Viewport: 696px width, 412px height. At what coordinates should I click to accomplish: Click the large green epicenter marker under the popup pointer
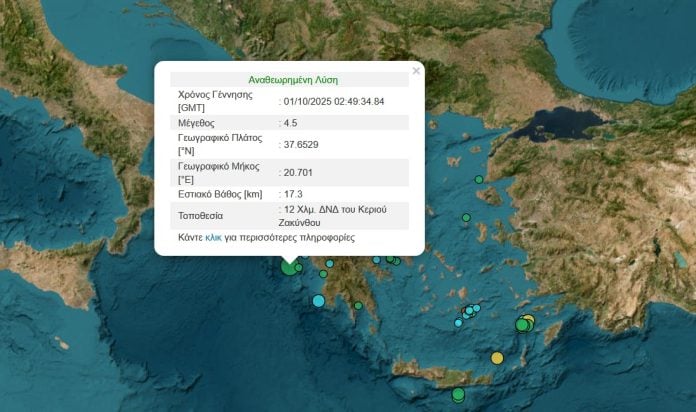point(289,266)
